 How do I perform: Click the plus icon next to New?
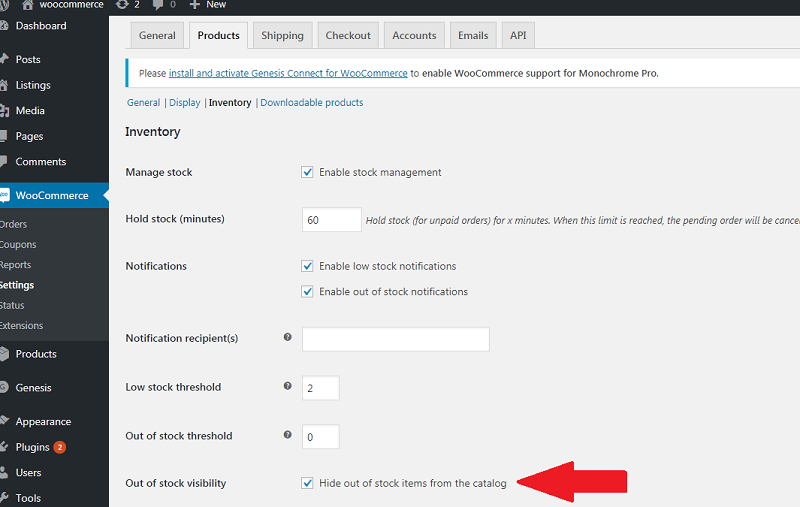(194, 5)
